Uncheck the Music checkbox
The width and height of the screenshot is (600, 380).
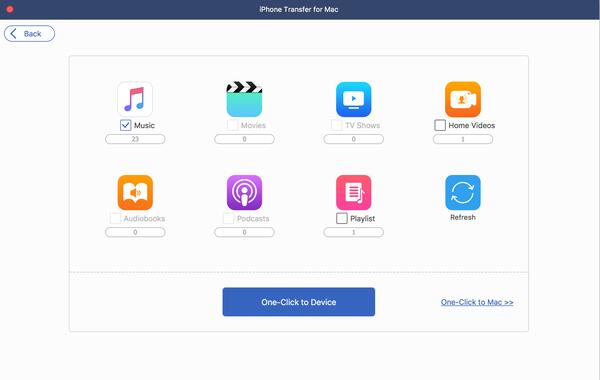pyautogui.click(x=126, y=125)
